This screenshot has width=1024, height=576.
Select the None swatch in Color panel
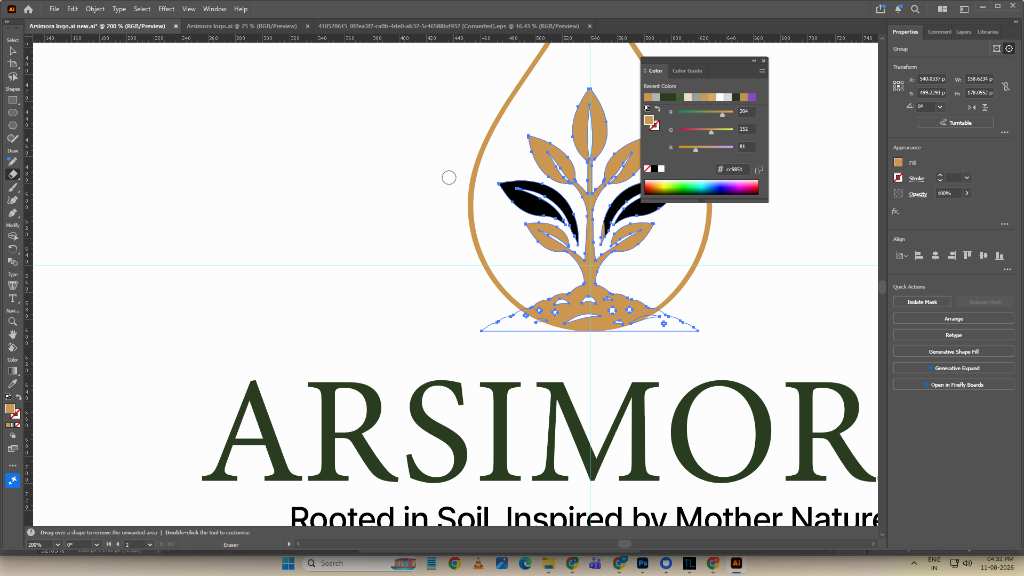[647, 168]
